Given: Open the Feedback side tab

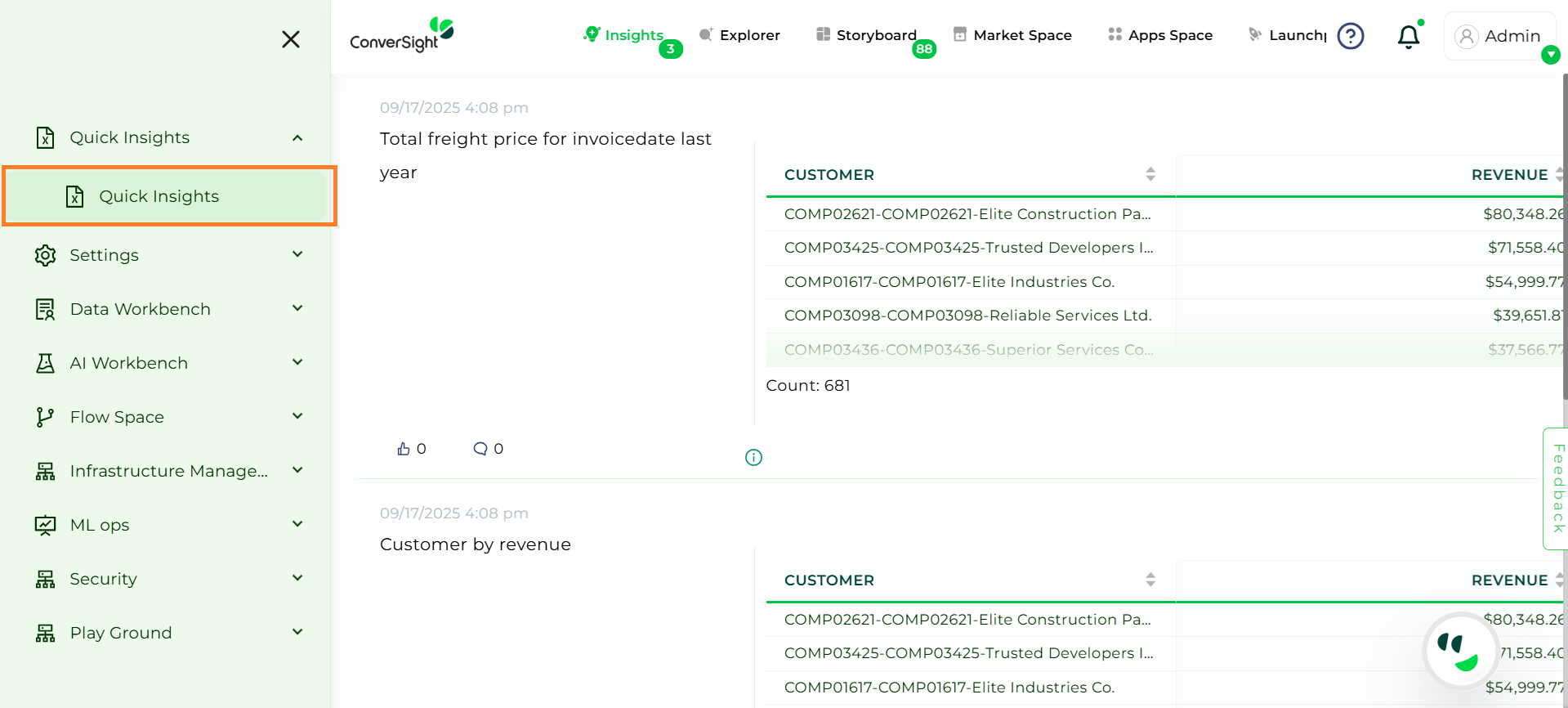Looking at the screenshot, I should click(1557, 488).
